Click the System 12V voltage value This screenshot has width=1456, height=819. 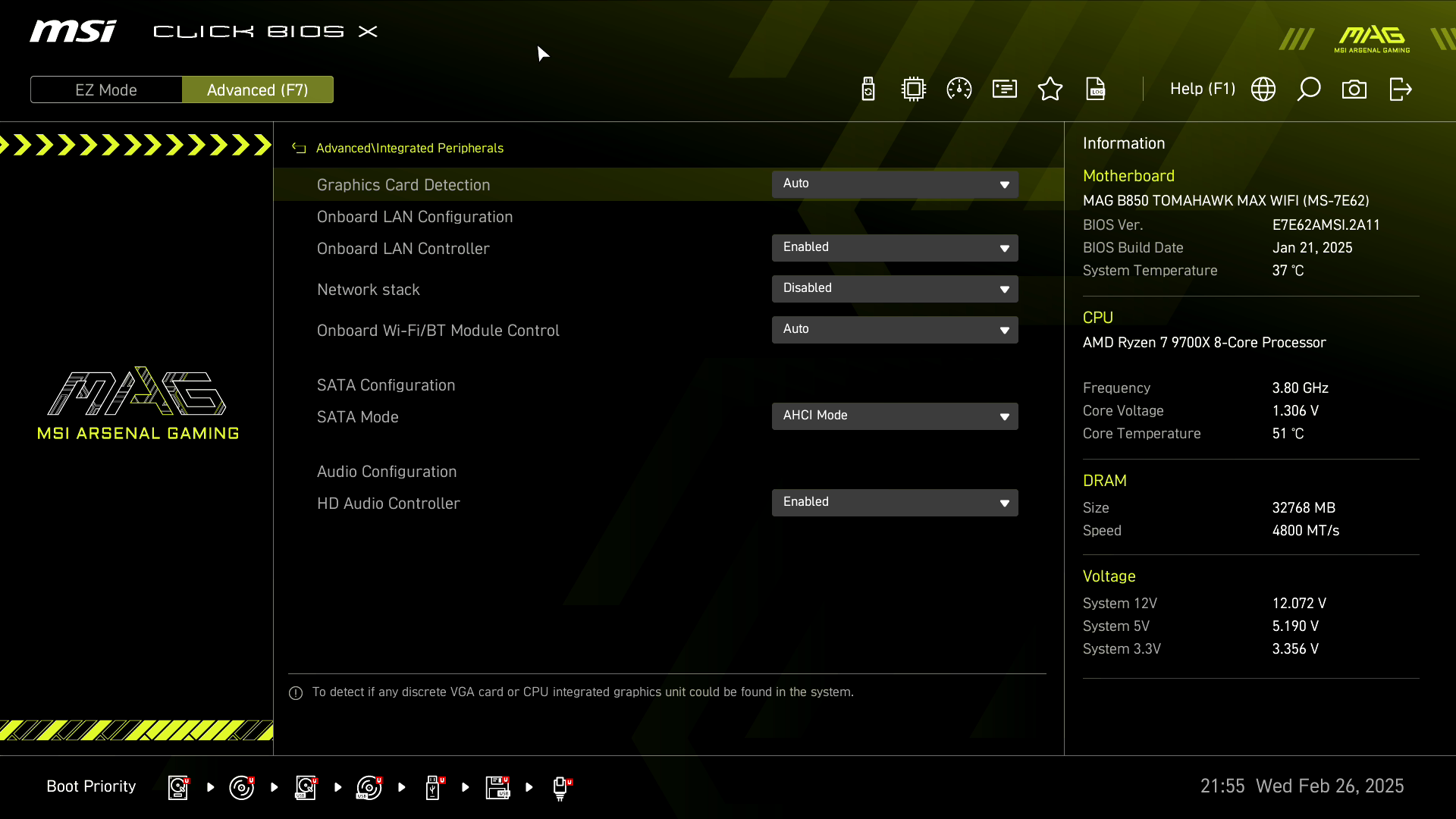1299,604
